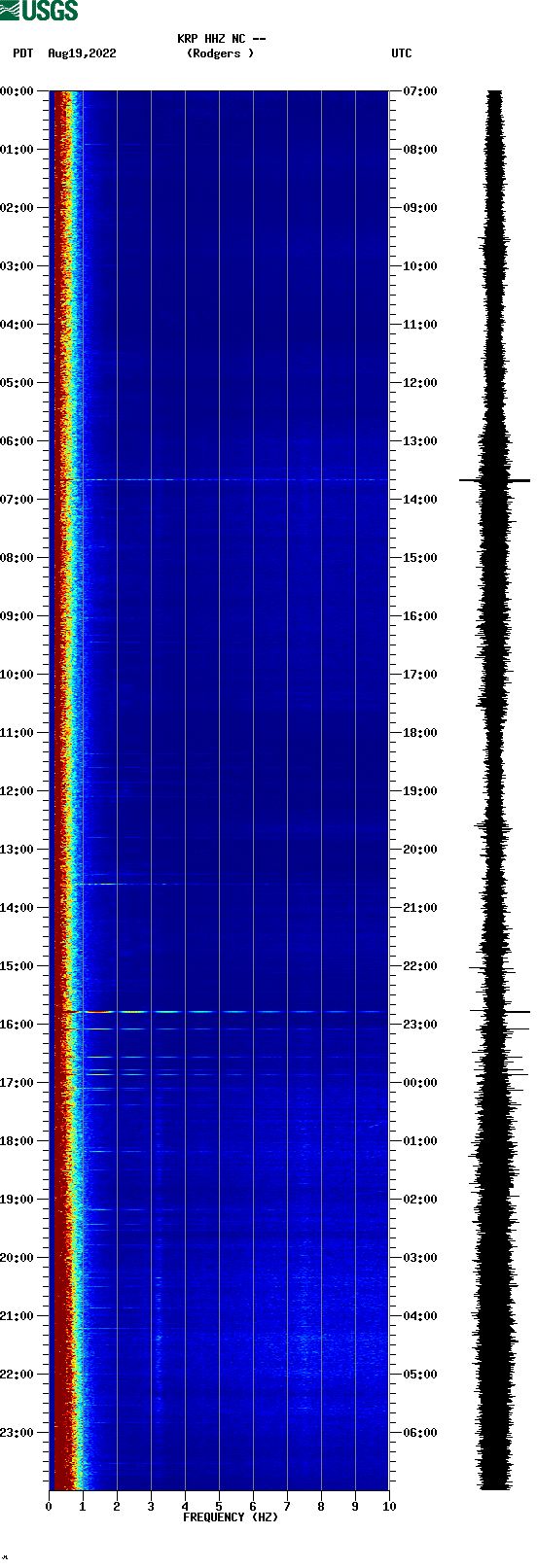Click the 18:00 UTC time label
This screenshot has width=537, height=1568.
point(420,733)
